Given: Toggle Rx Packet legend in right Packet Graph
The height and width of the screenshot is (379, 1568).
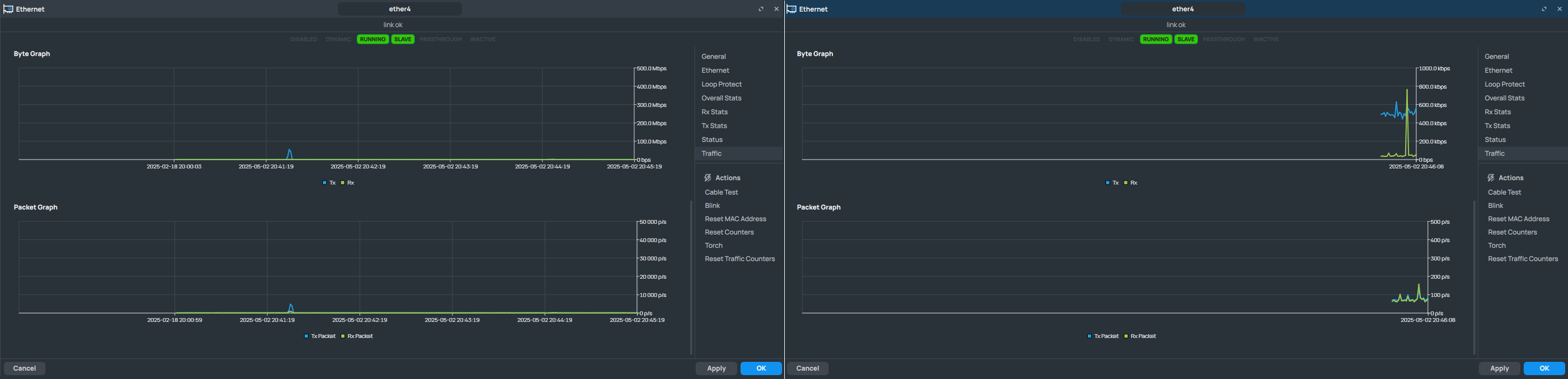Looking at the screenshot, I should coord(1141,336).
